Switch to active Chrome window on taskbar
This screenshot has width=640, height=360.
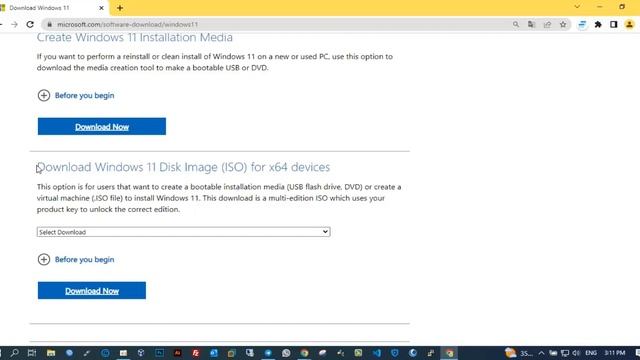point(449,353)
